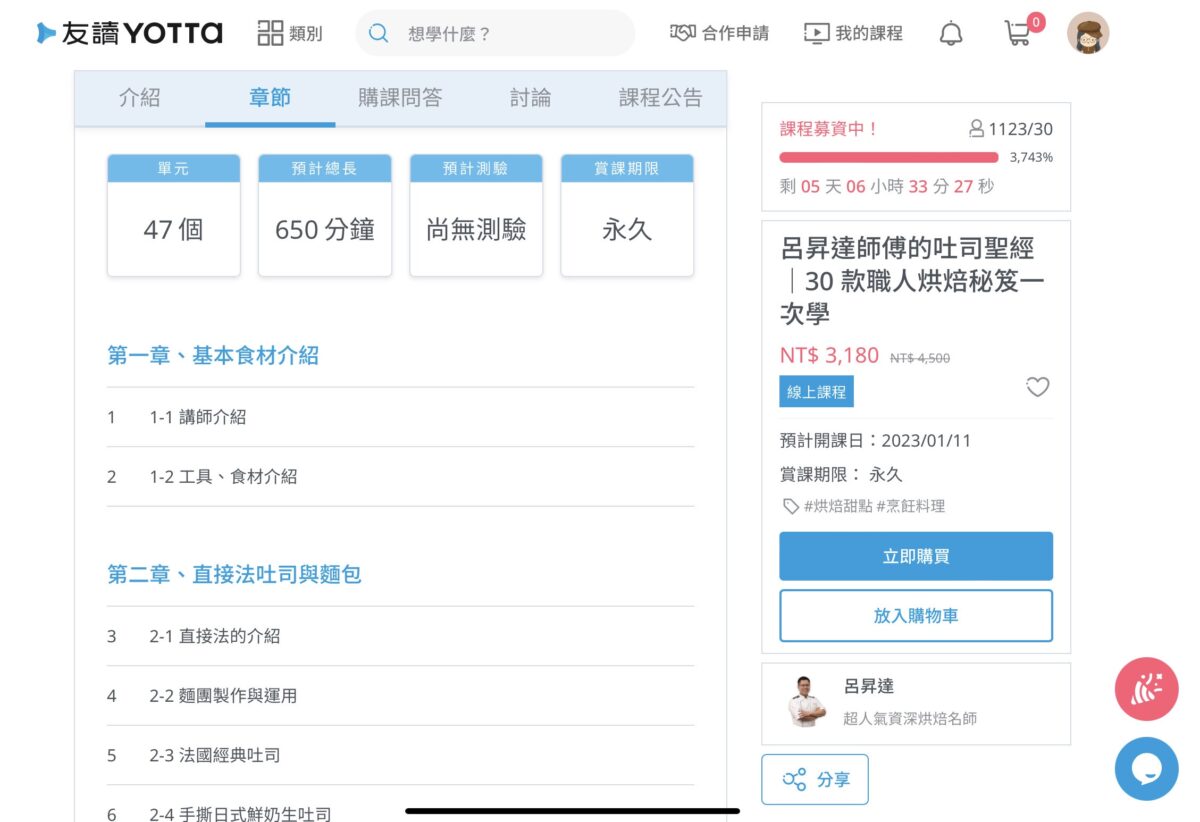Click the NT$ 3,180 price
Screen dimensions: 1200x822
829,355
